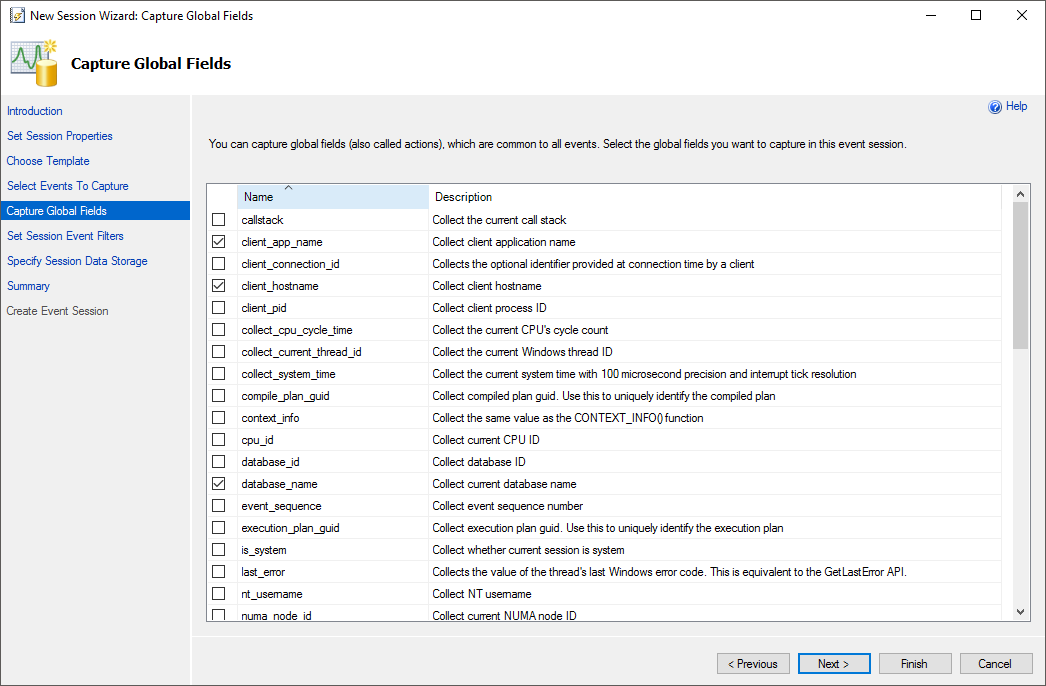Click the wizard title bar icon
1046x686 pixels.
pos(16,16)
